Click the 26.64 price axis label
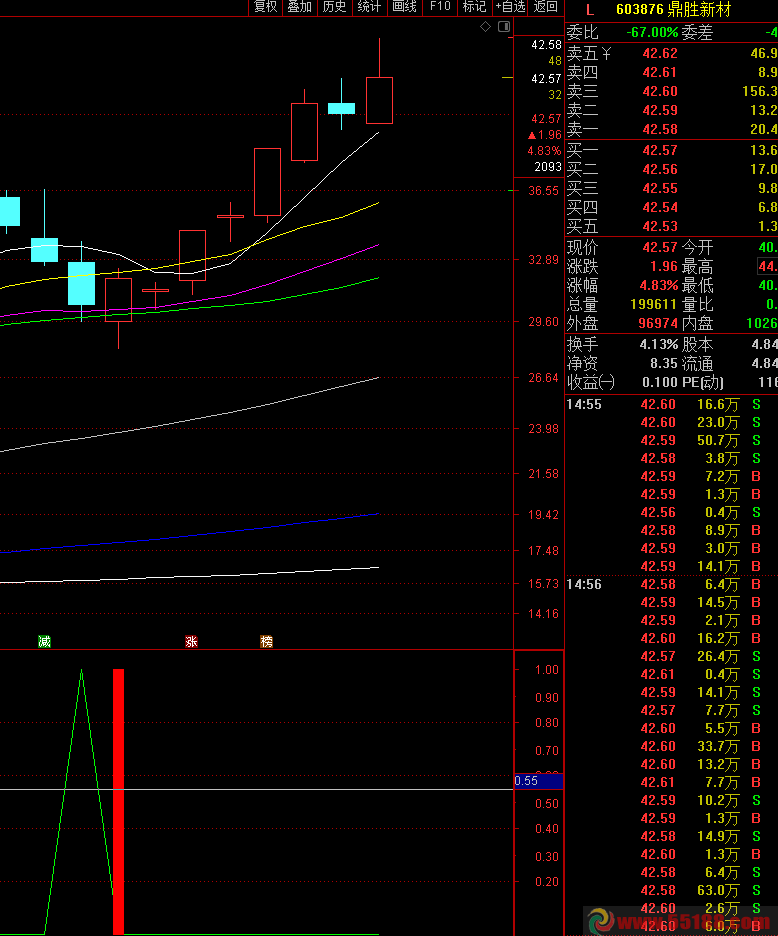The height and width of the screenshot is (936, 778). coord(543,378)
